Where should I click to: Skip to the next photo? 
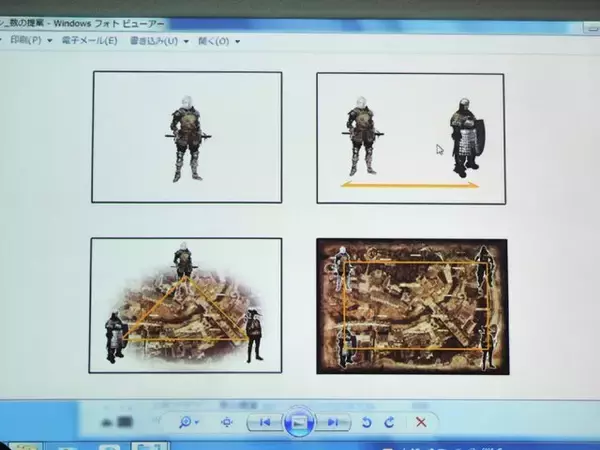pos(333,422)
